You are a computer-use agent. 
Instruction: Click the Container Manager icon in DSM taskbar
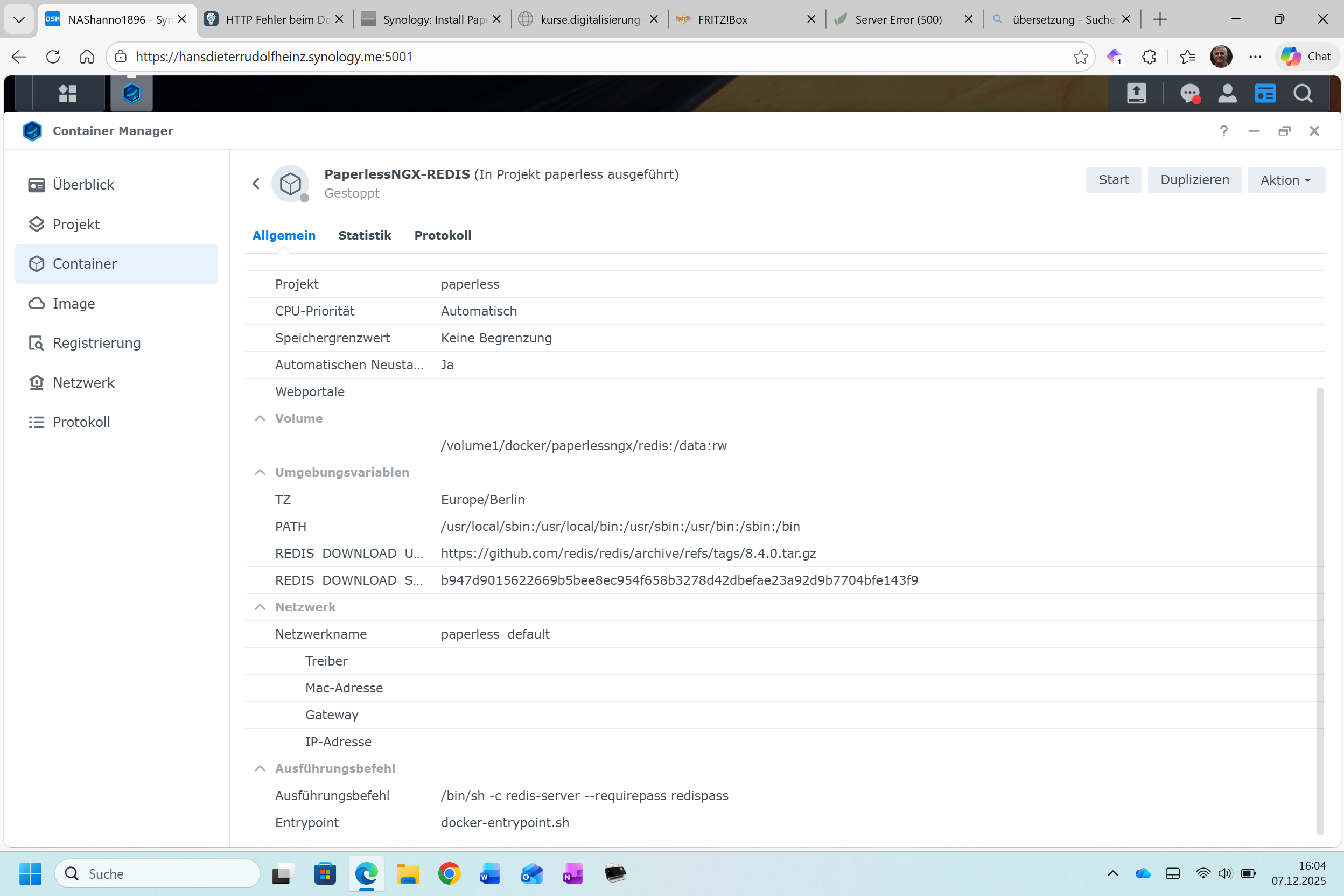pos(131,93)
